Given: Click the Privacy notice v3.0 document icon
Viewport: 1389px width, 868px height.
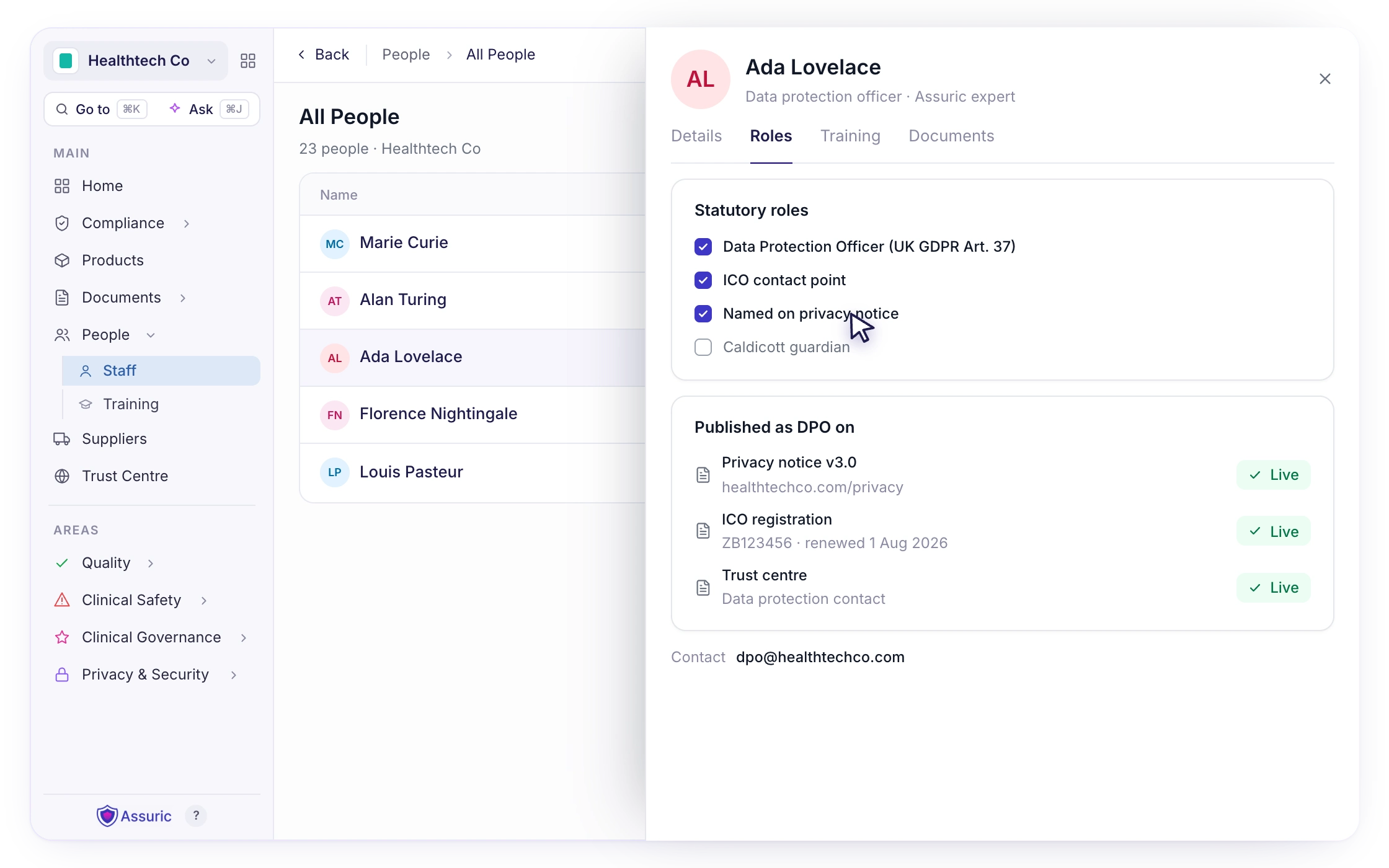Looking at the screenshot, I should click(x=703, y=475).
